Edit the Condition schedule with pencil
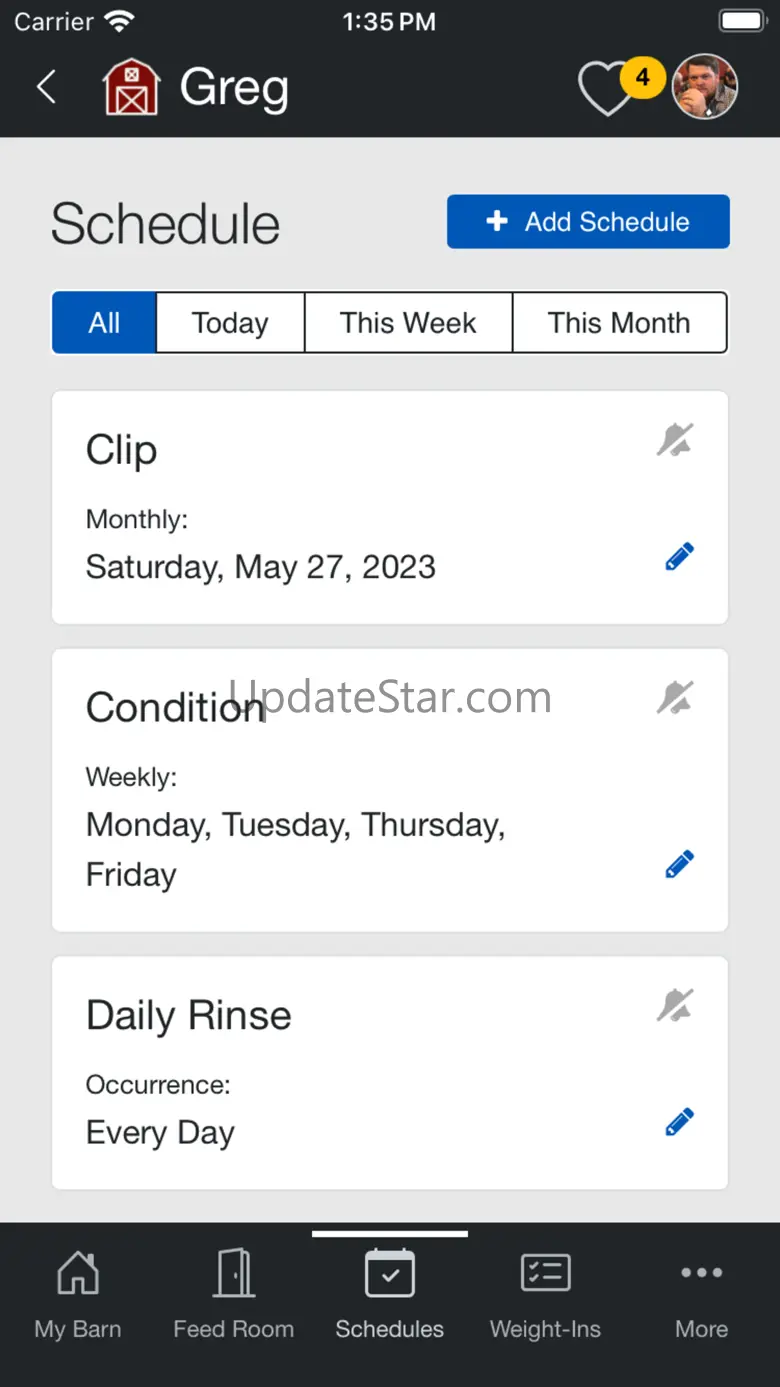 pyautogui.click(x=679, y=864)
